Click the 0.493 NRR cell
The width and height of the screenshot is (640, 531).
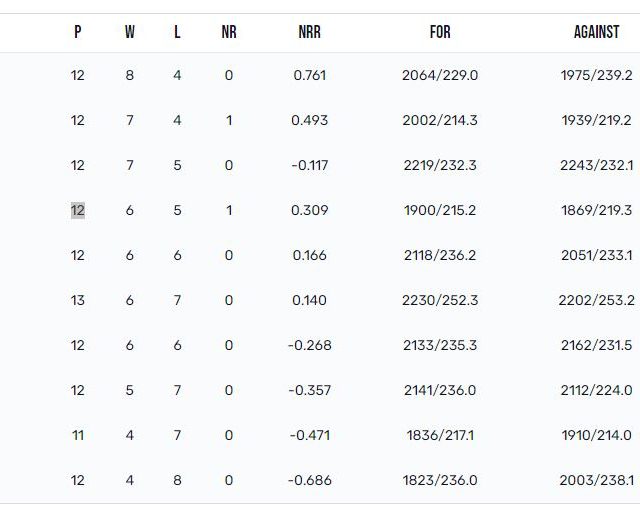point(309,120)
